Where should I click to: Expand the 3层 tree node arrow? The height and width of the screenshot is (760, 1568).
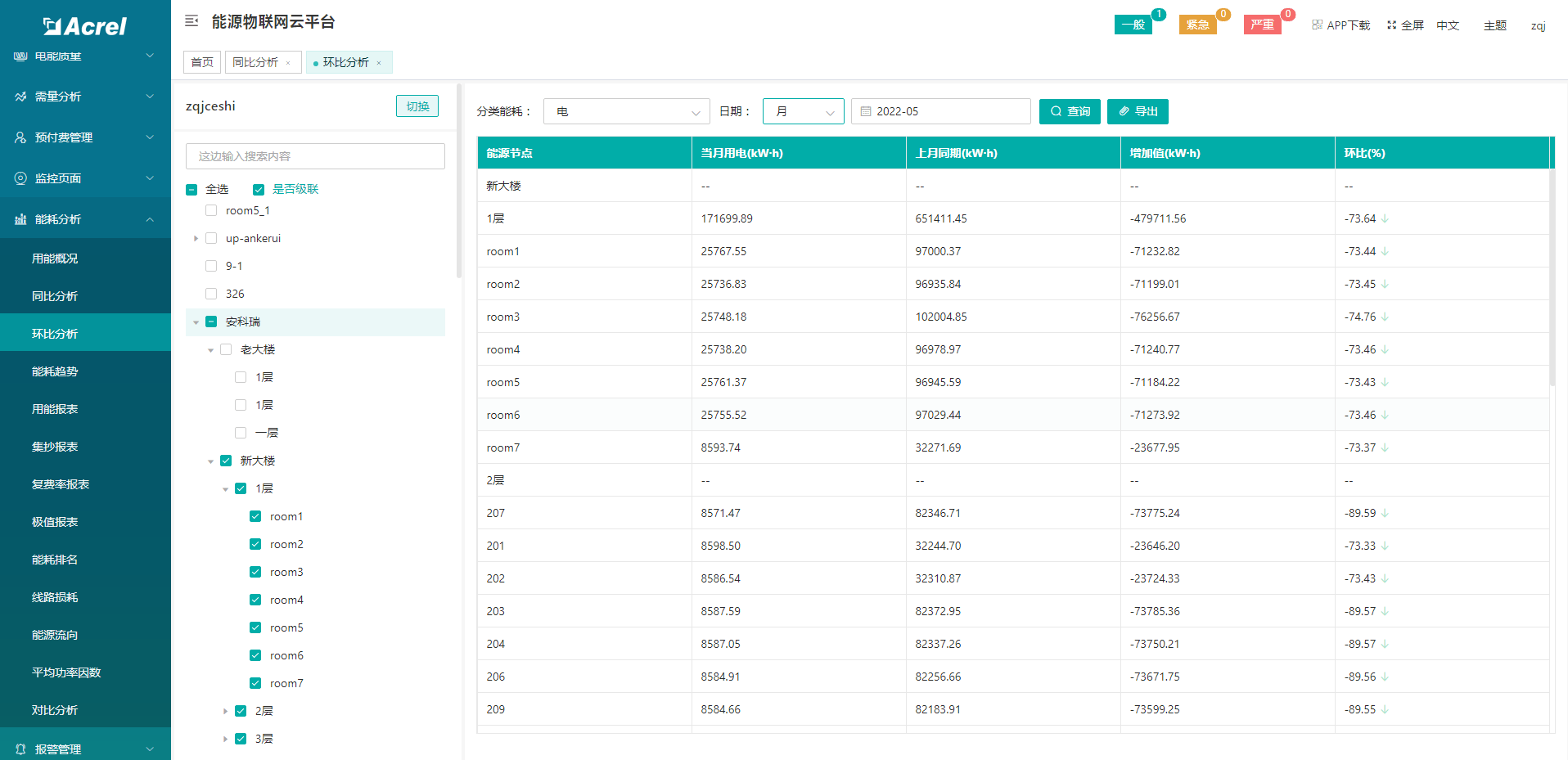pos(225,740)
